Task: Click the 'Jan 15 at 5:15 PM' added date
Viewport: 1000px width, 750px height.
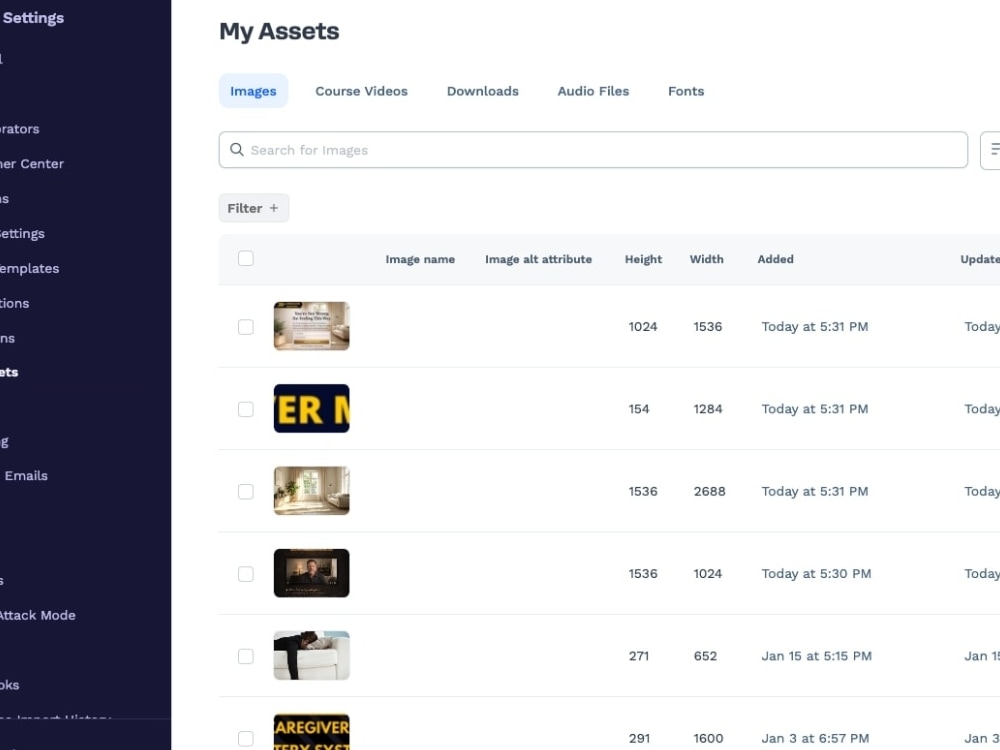Action: tap(816, 656)
